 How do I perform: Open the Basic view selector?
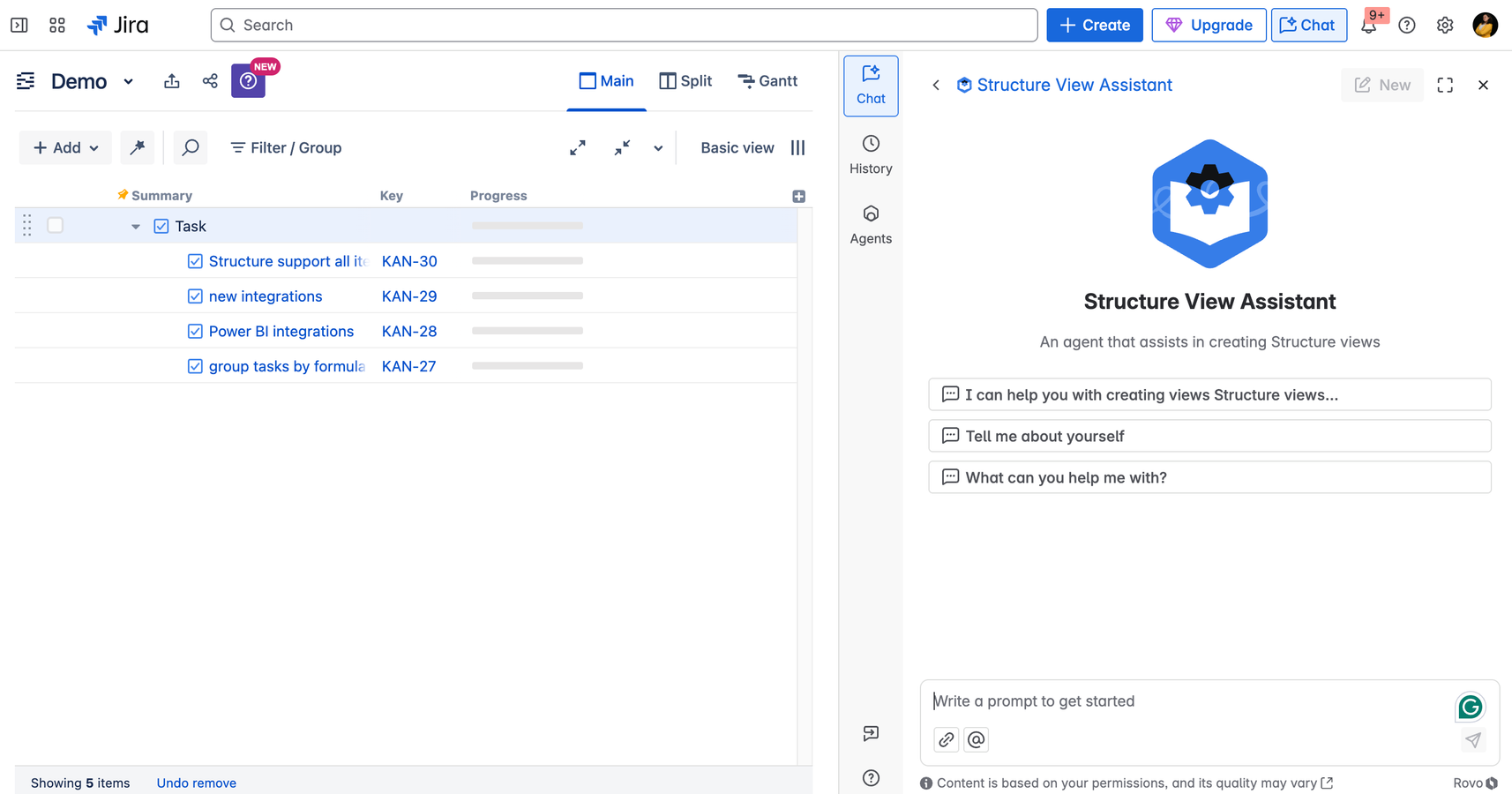737,147
